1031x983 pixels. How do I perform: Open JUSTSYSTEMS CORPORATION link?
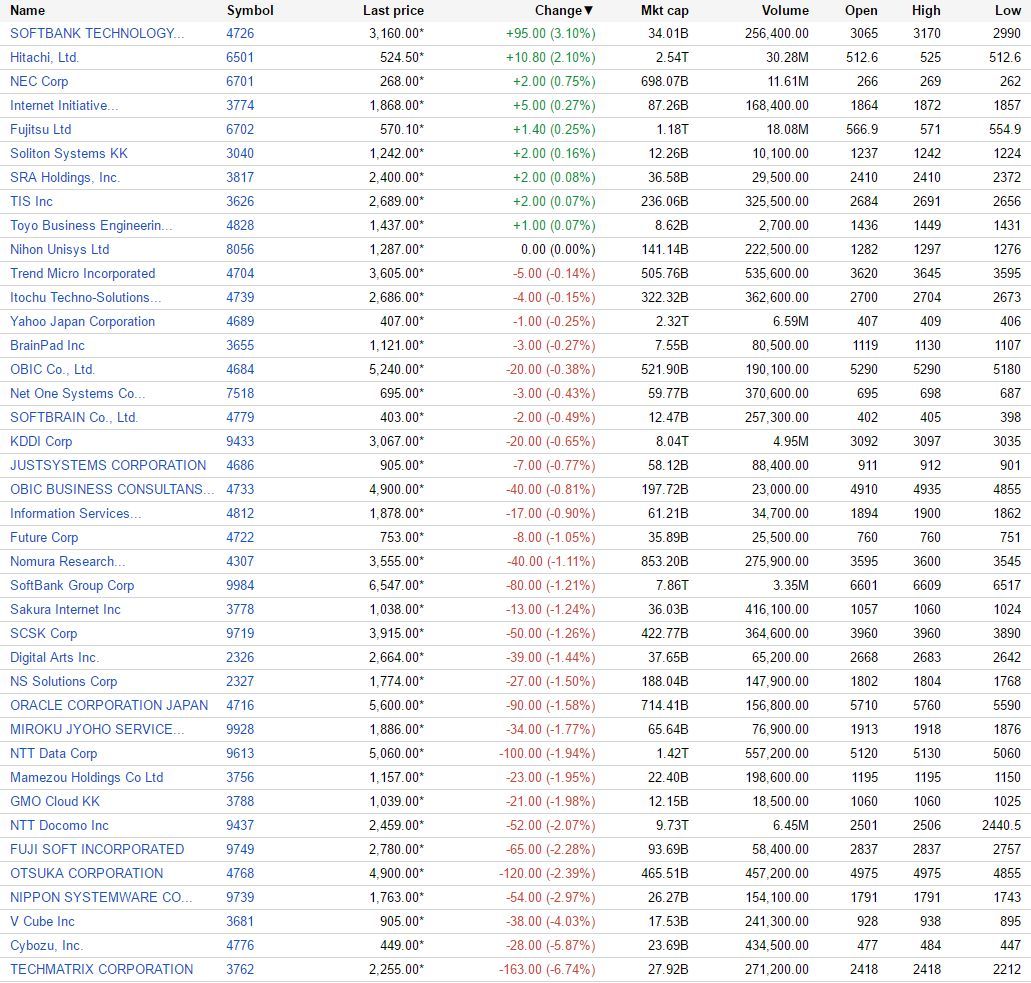(108, 466)
